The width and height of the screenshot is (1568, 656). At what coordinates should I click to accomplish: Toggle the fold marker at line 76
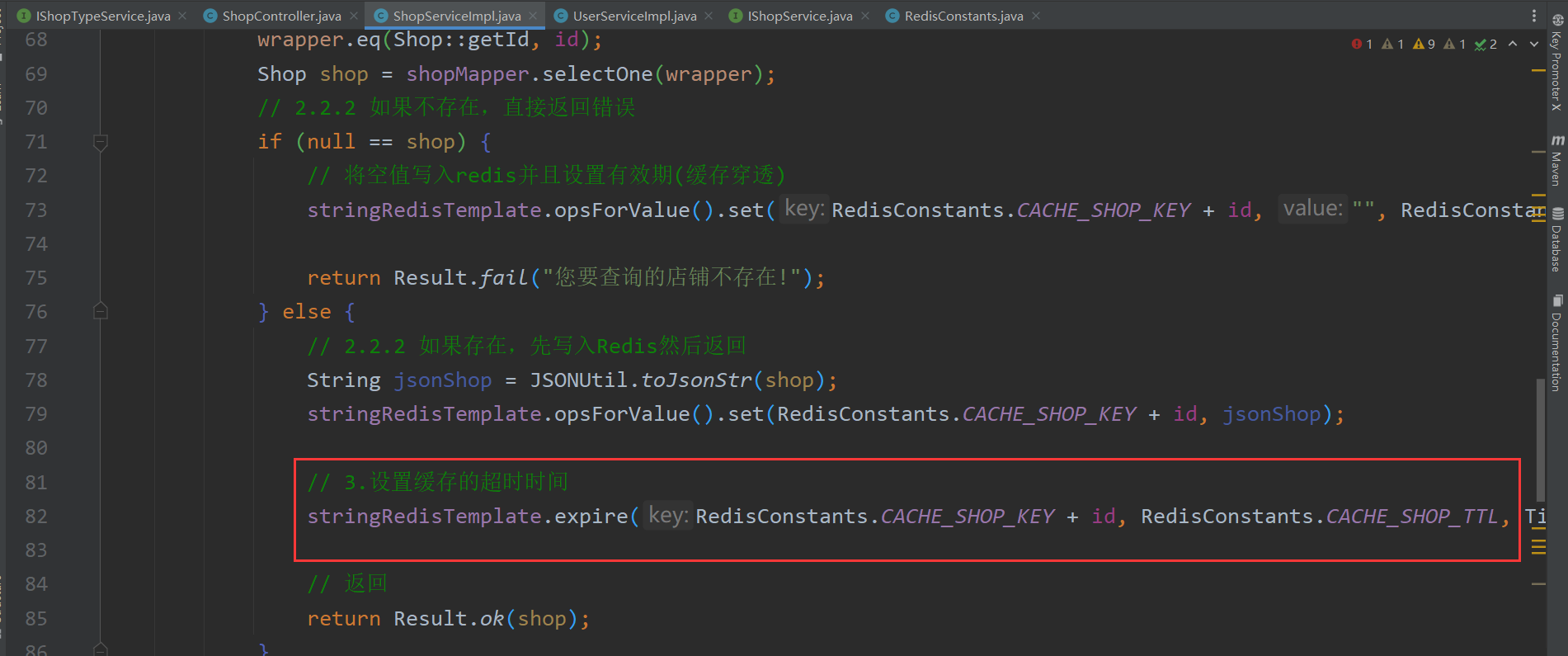point(101,311)
